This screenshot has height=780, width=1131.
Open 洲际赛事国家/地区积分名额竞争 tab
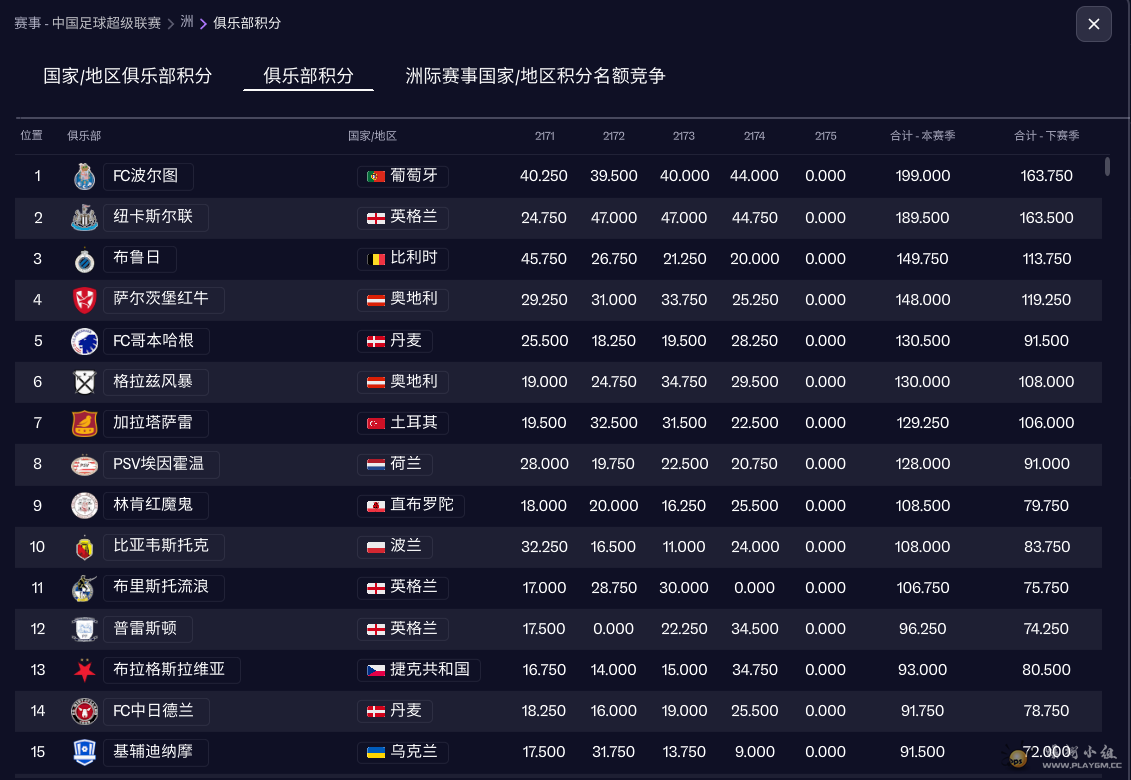(535, 76)
